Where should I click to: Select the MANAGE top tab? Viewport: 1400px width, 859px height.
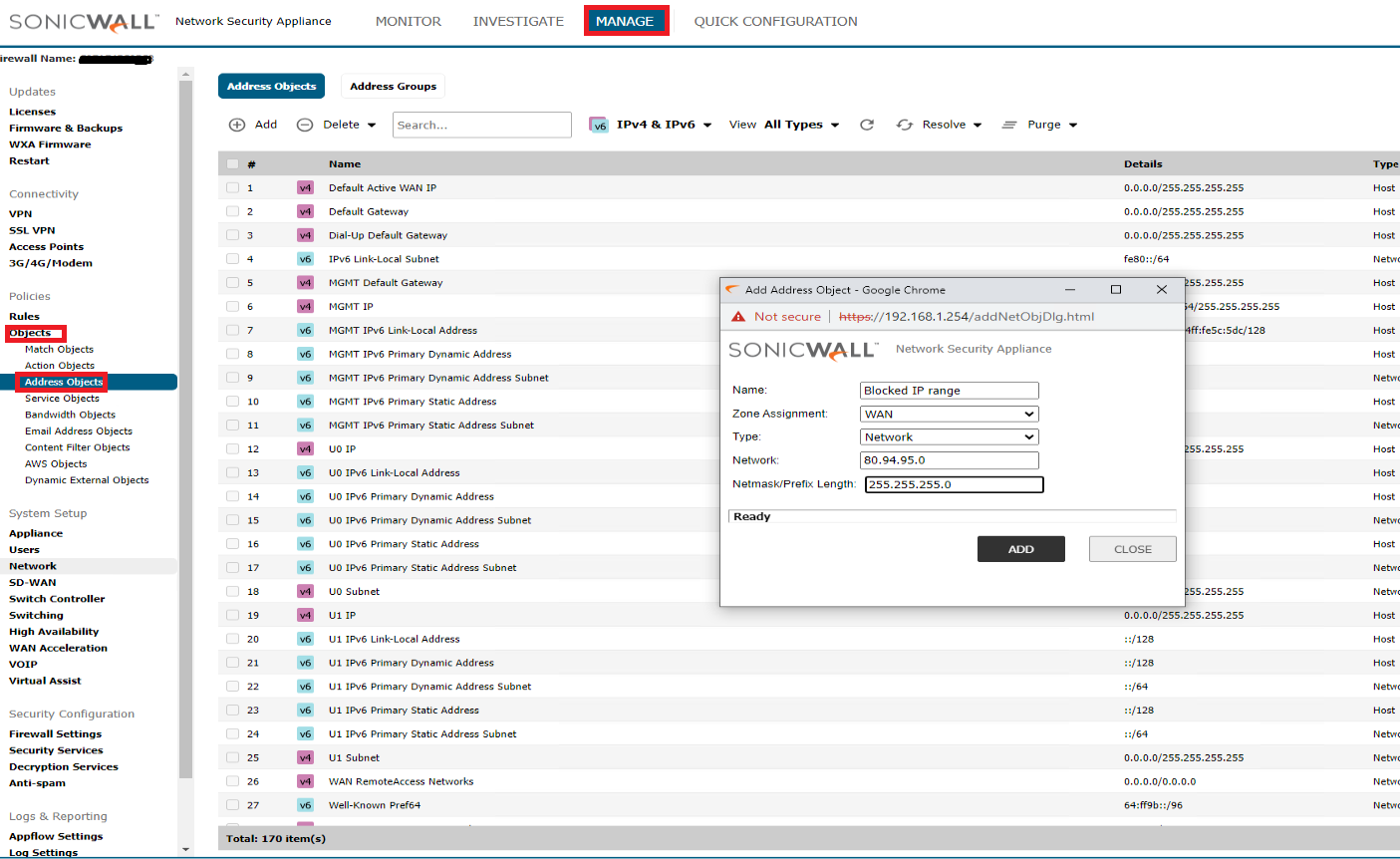point(625,21)
